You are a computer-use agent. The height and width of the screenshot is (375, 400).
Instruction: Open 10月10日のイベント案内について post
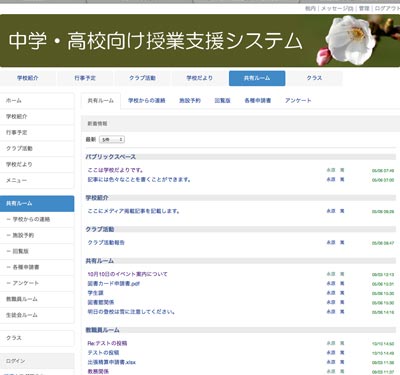coord(128,274)
